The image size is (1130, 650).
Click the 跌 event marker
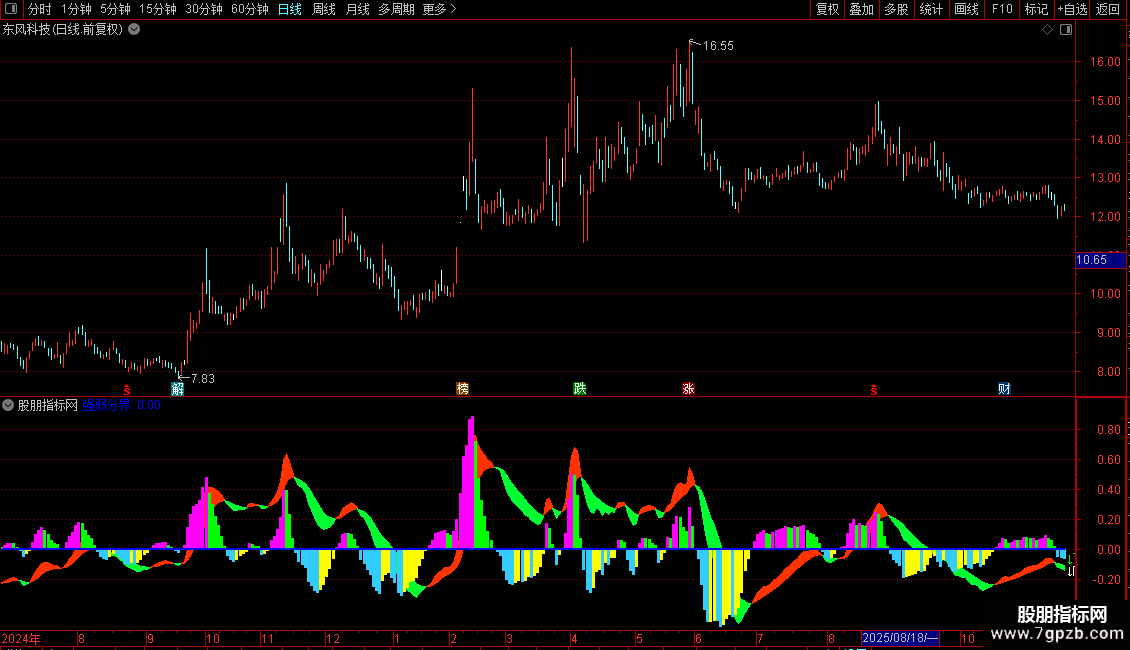click(x=579, y=389)
